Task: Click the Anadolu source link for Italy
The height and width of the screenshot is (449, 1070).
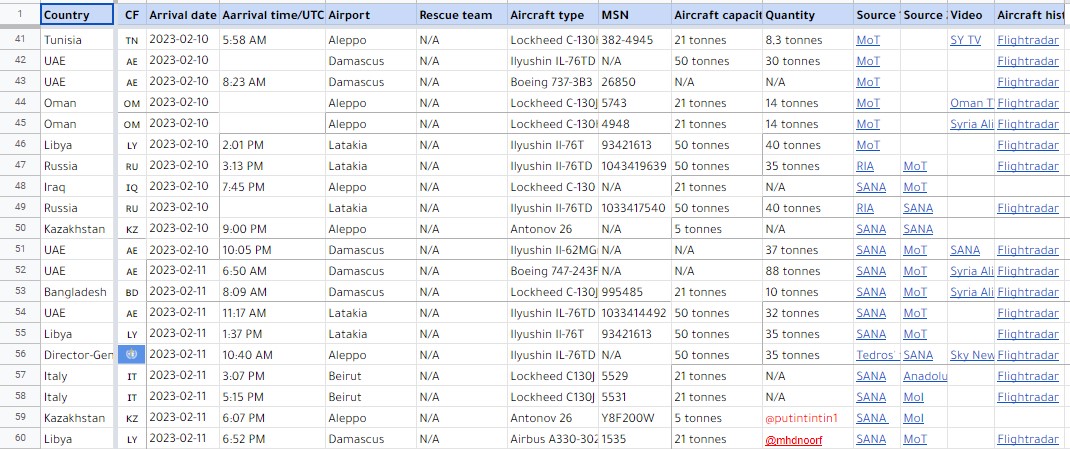Action: 925,377
